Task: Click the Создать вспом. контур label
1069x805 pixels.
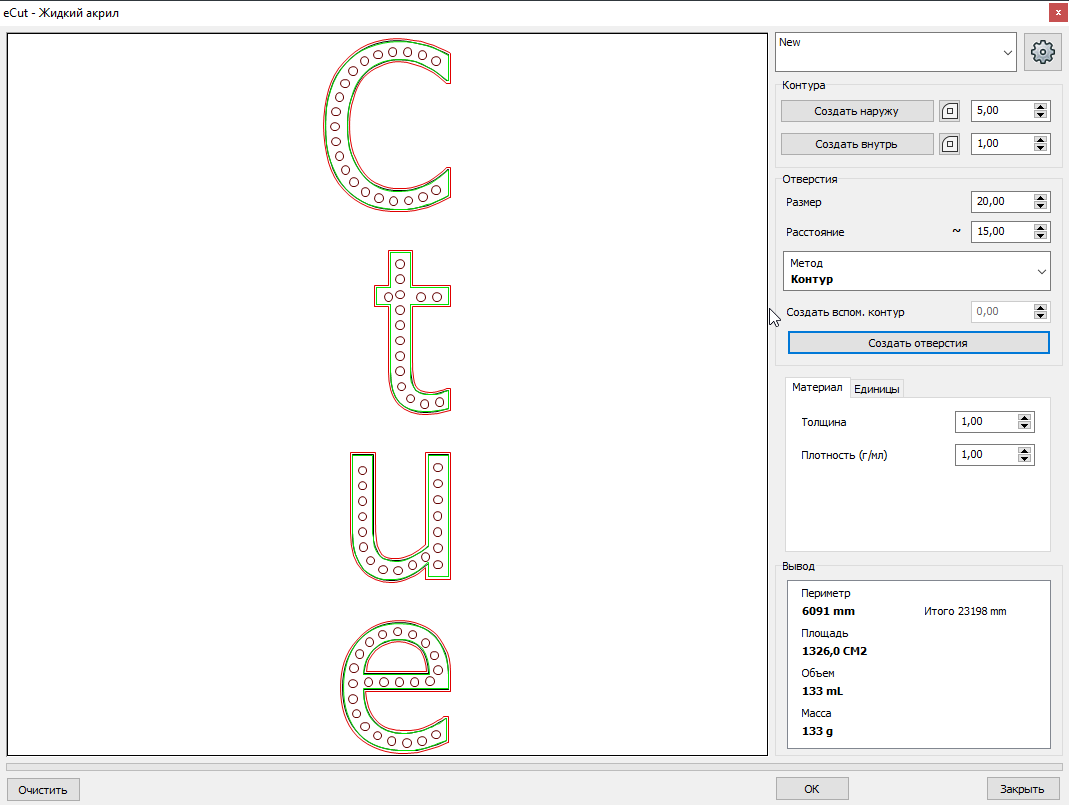Action: (845, 312)
